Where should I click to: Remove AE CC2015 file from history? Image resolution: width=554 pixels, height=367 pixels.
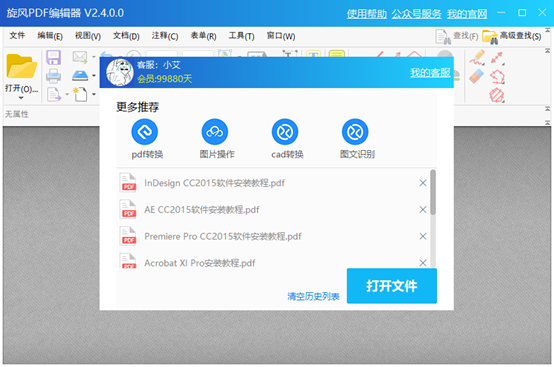(423, 209)
